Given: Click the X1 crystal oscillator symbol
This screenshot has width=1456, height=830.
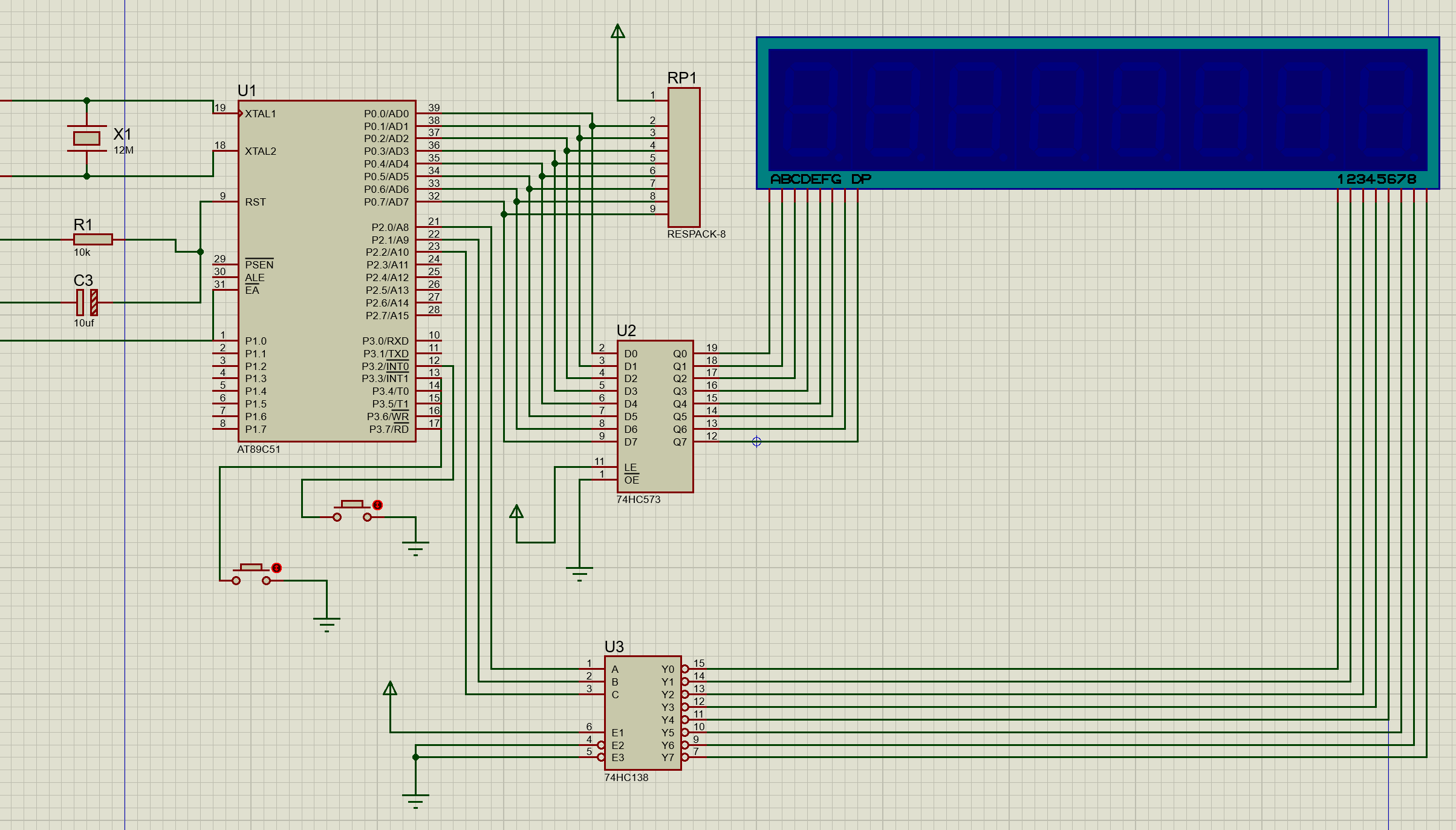Looking at the screenshot, I should tap(86, 138).
